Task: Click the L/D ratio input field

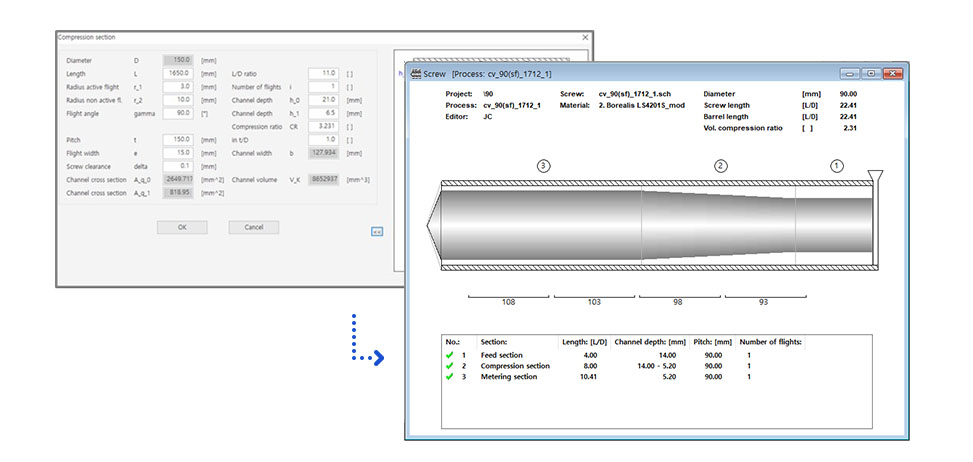Action: (x=324, y=73)
